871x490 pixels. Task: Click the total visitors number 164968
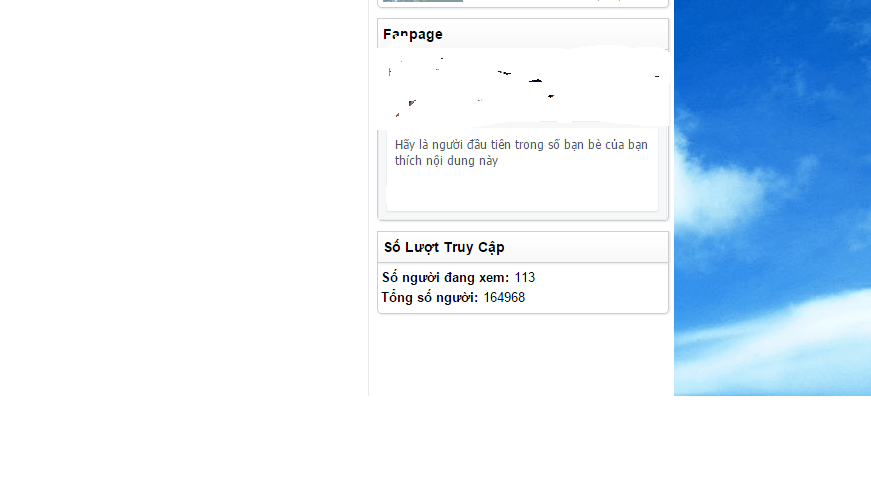click(504, 297)
